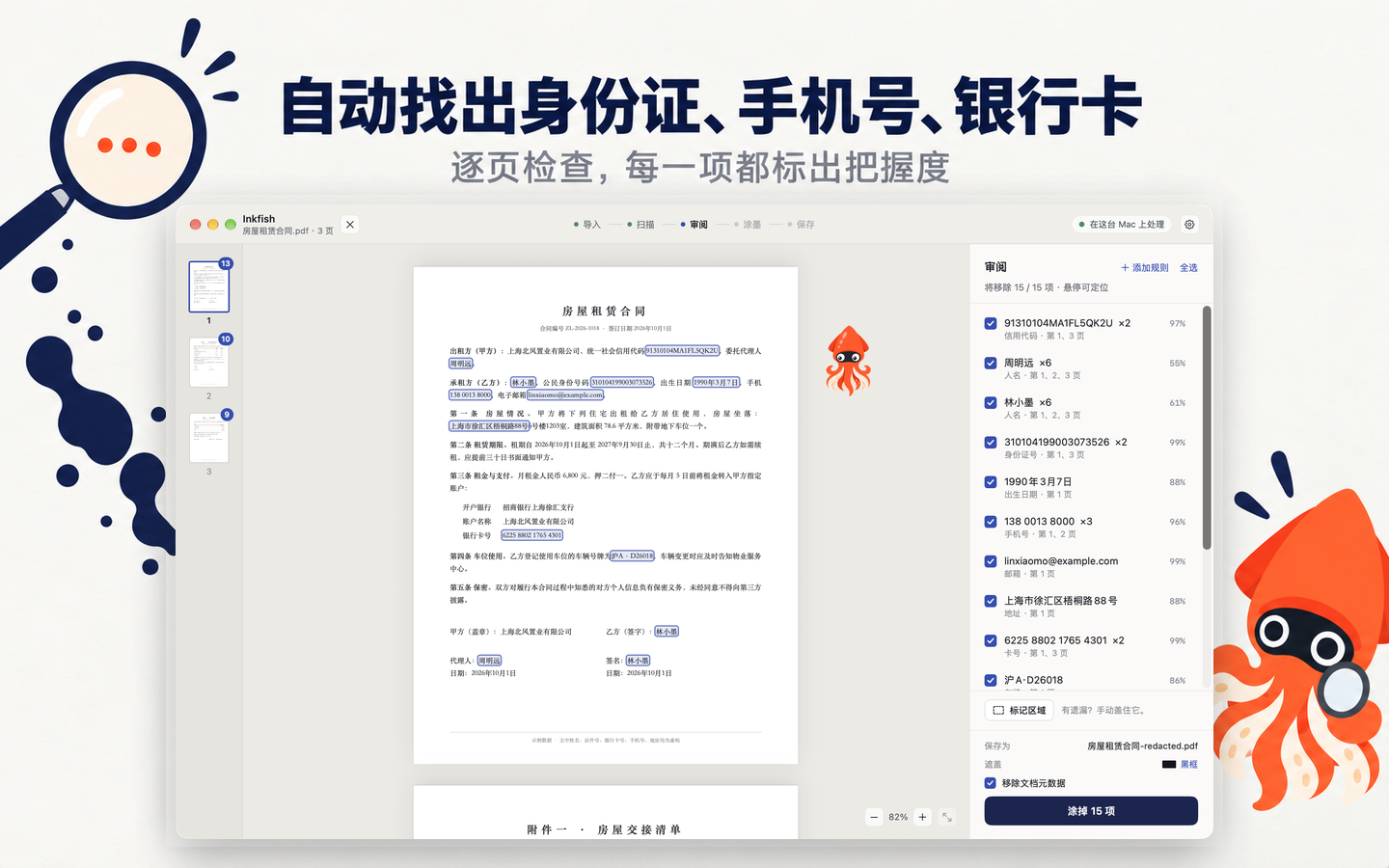Go to the 导入 import step
This screenshot has width=1389, height=868.
click(587, 225)
